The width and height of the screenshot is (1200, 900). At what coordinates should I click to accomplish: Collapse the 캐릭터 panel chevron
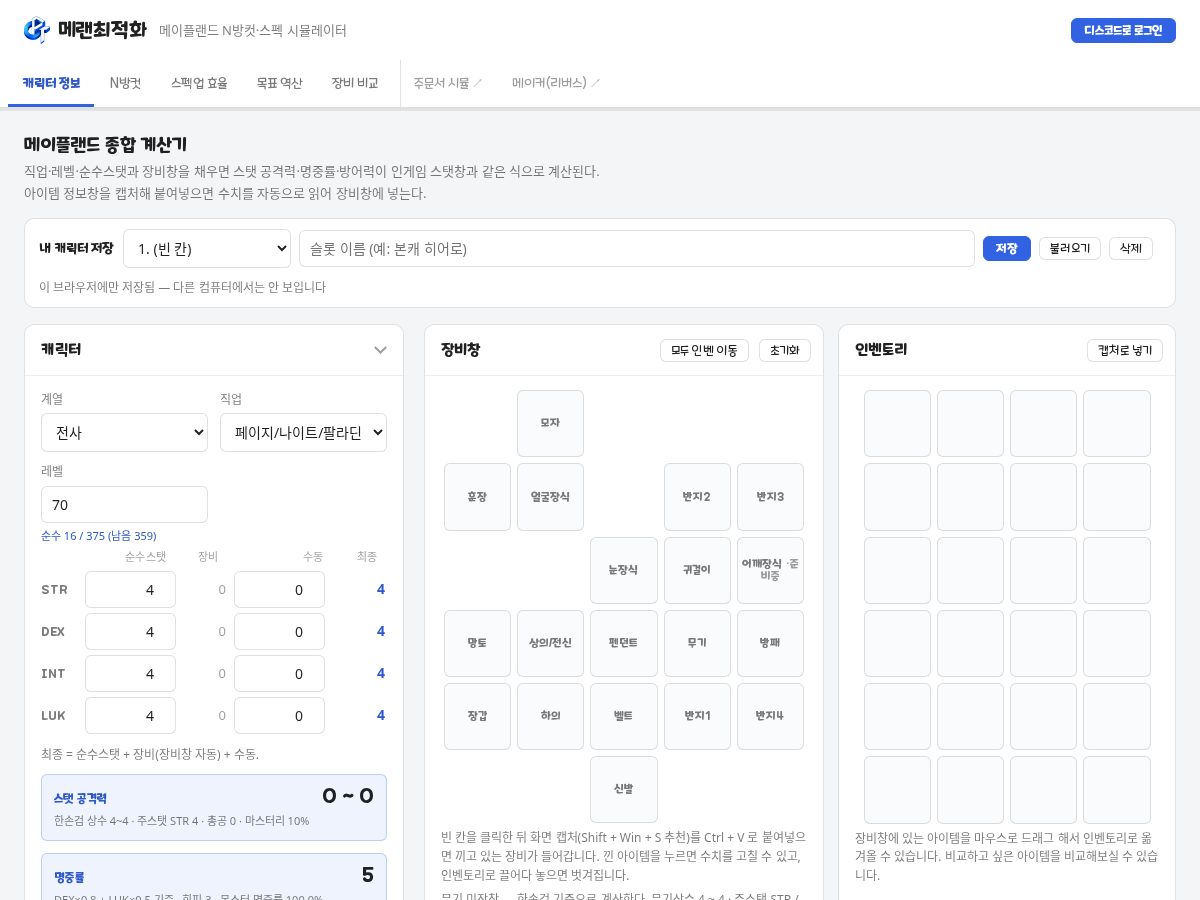pyautogui.click(x=380, y=350)
